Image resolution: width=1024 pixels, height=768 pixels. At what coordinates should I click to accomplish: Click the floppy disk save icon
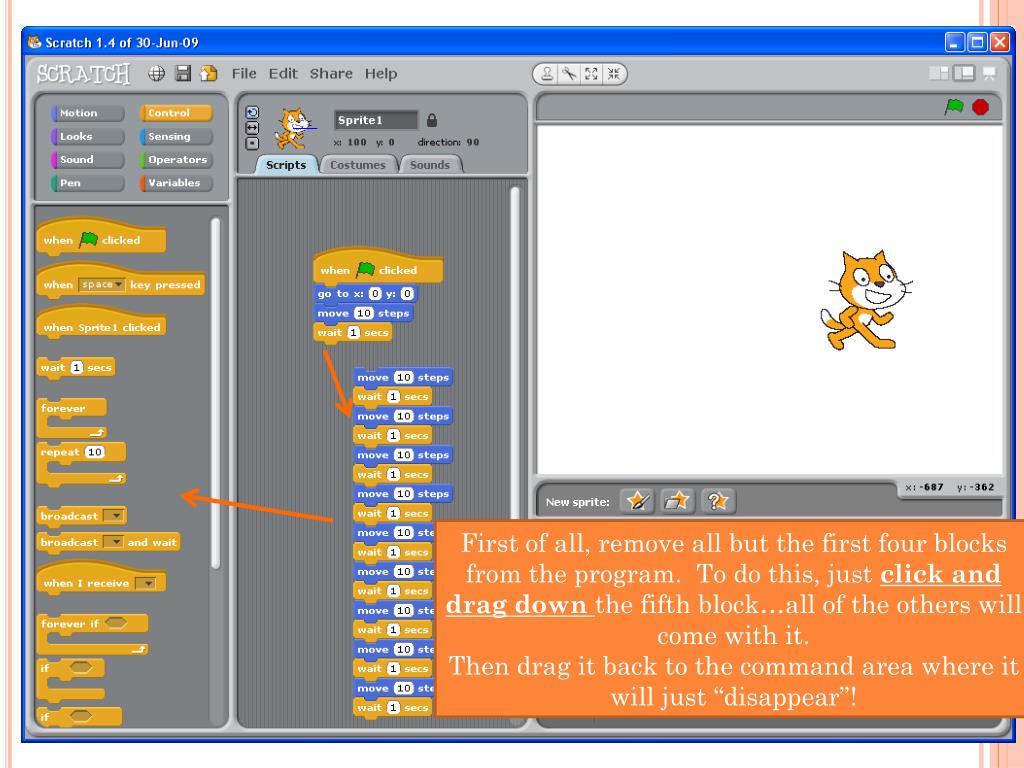(183, 74)
